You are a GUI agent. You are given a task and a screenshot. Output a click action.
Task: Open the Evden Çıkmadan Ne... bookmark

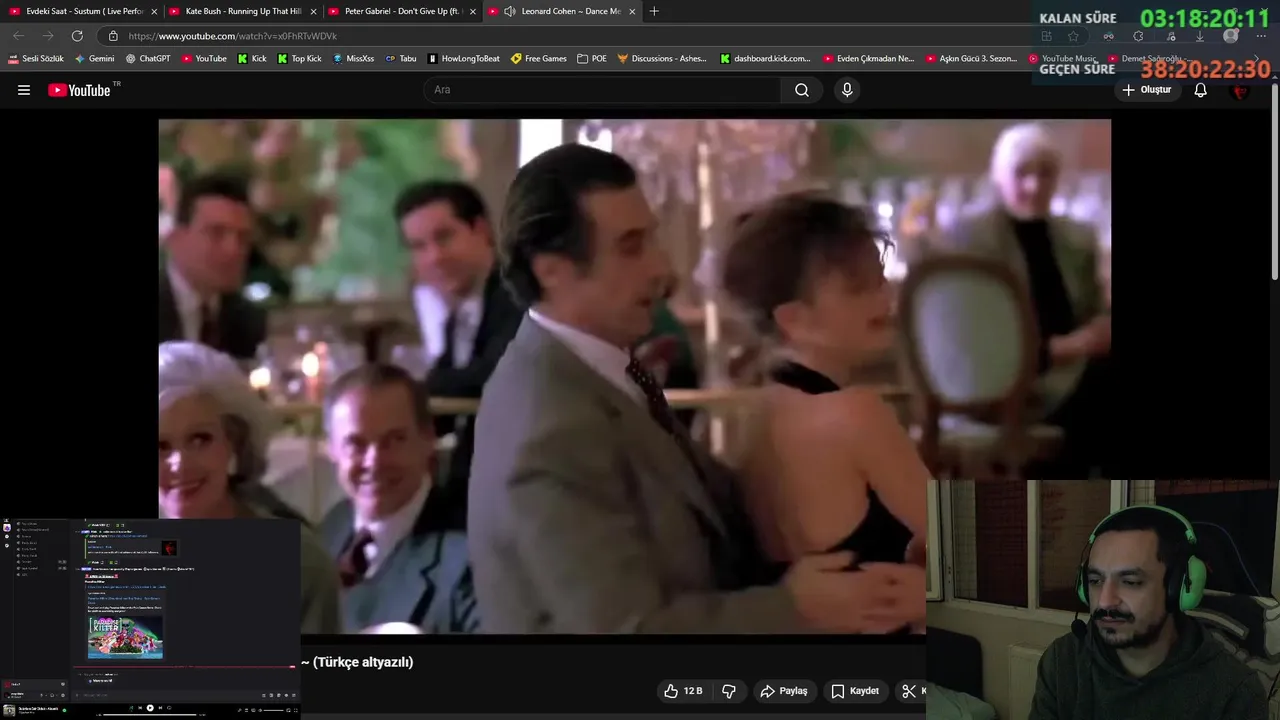[868, 59]
